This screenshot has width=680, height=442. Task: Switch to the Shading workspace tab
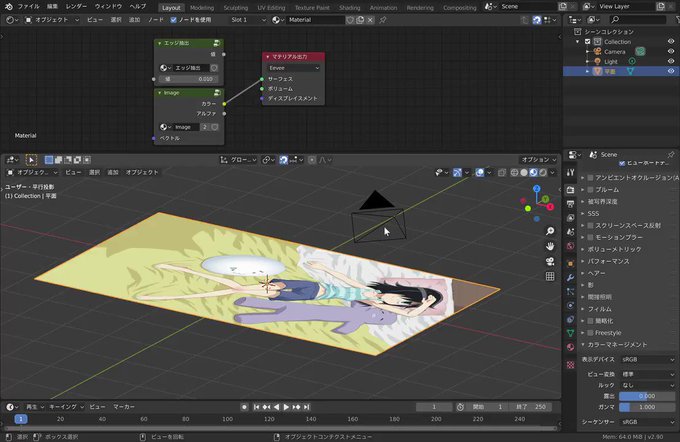[x=349, y=8]
